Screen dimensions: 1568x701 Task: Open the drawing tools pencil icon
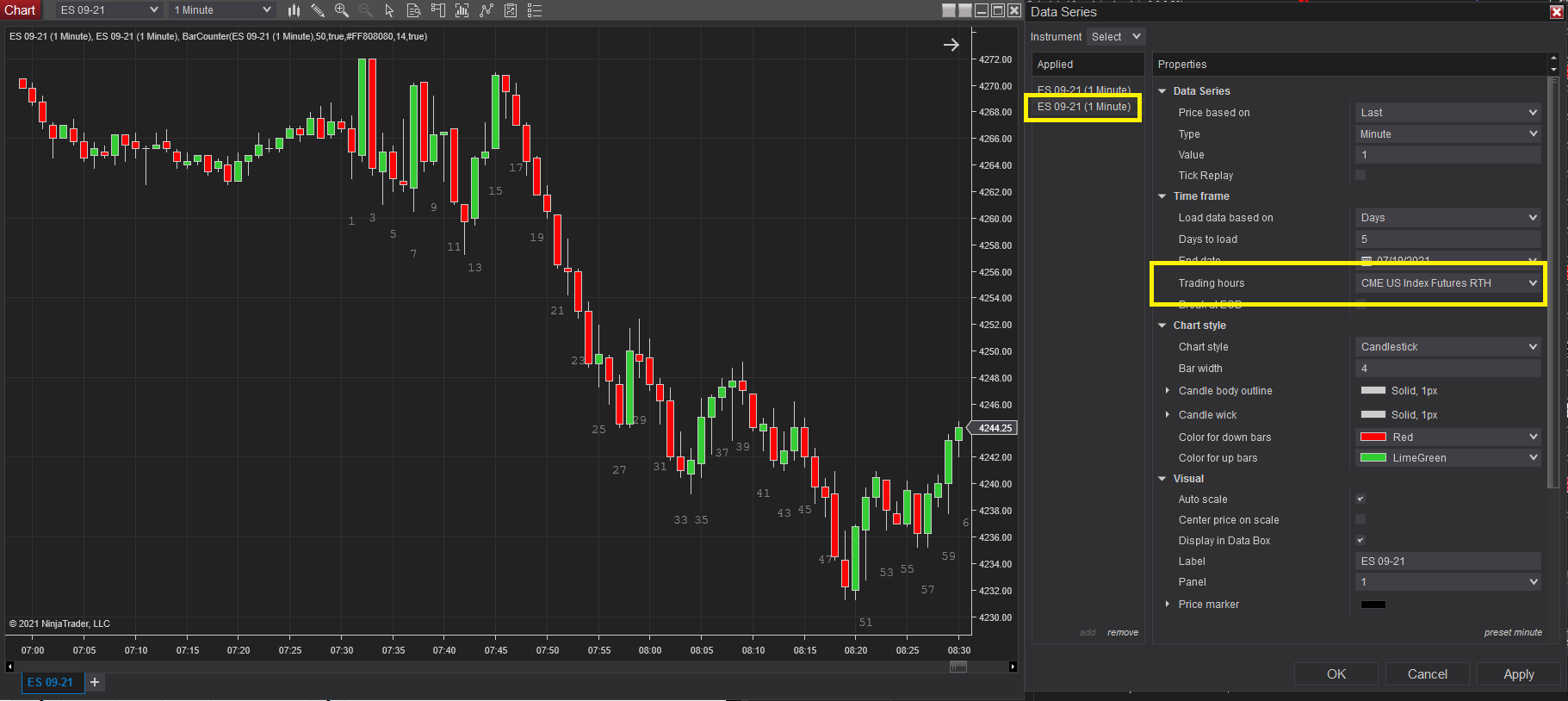[x=318, y=10]
